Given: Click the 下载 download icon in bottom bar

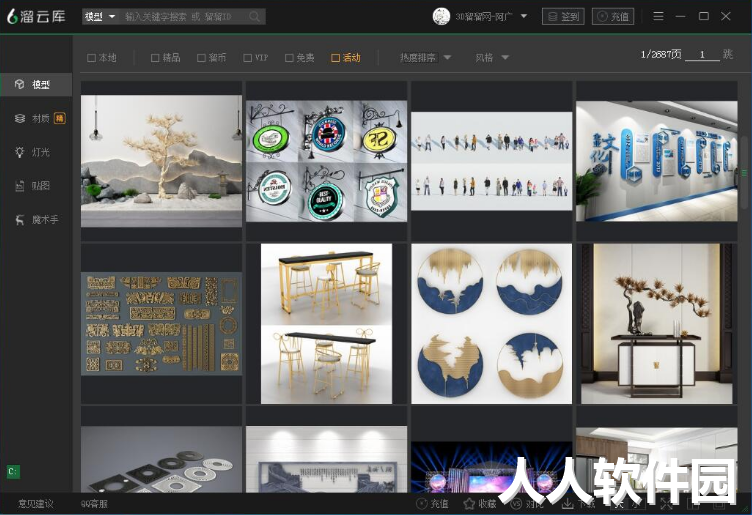Looking at the screenshot, I should click(567, 503).
